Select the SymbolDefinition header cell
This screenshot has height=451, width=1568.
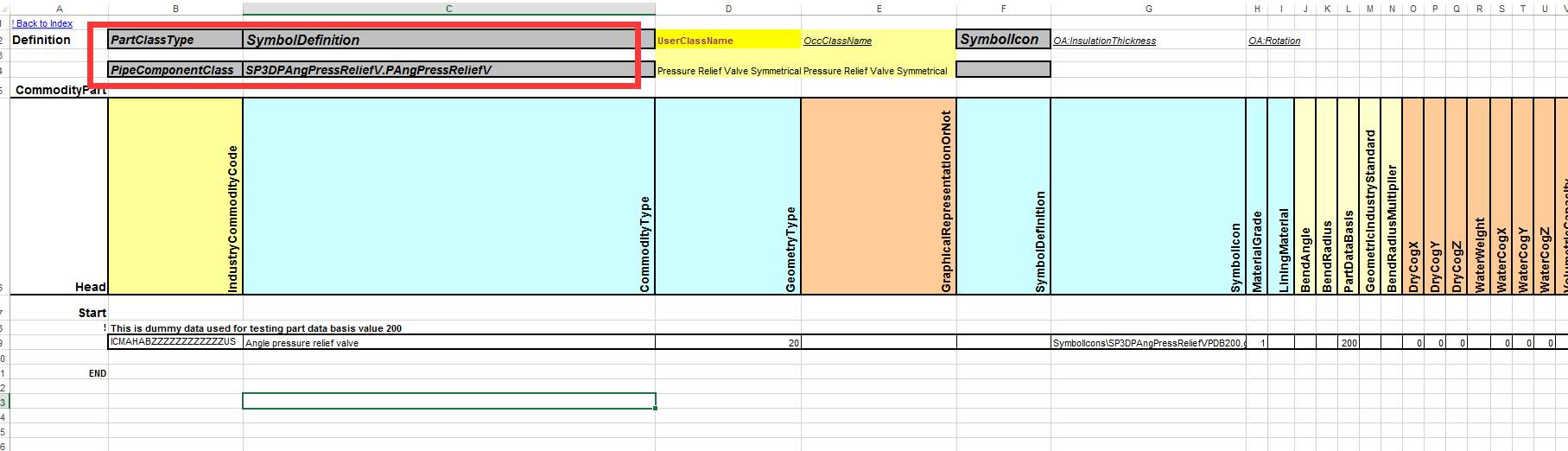449,40
